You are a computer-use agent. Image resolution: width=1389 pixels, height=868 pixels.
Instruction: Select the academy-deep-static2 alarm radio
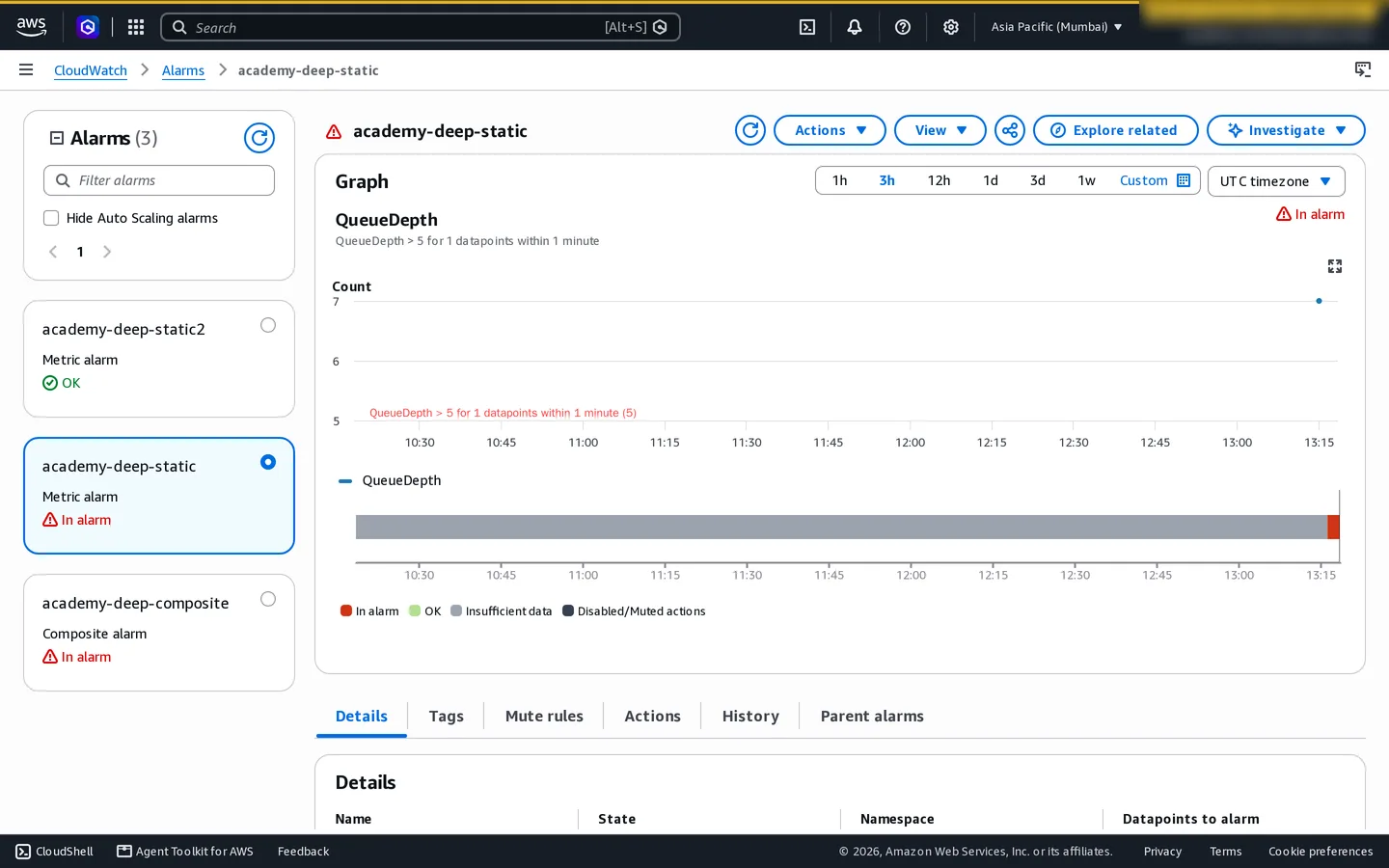(268, 325)
